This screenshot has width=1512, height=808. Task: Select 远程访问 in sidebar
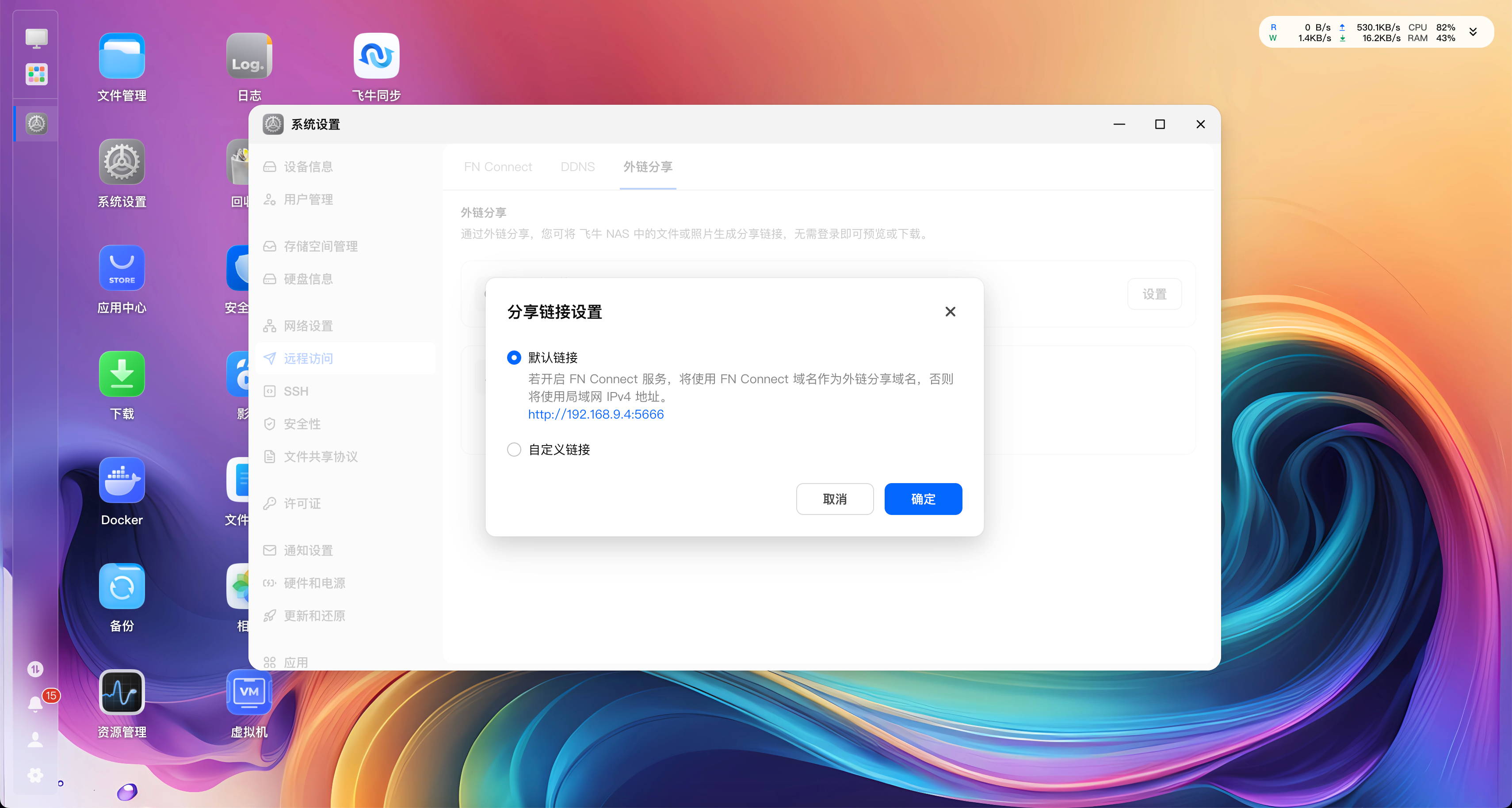tap(346, 358)
